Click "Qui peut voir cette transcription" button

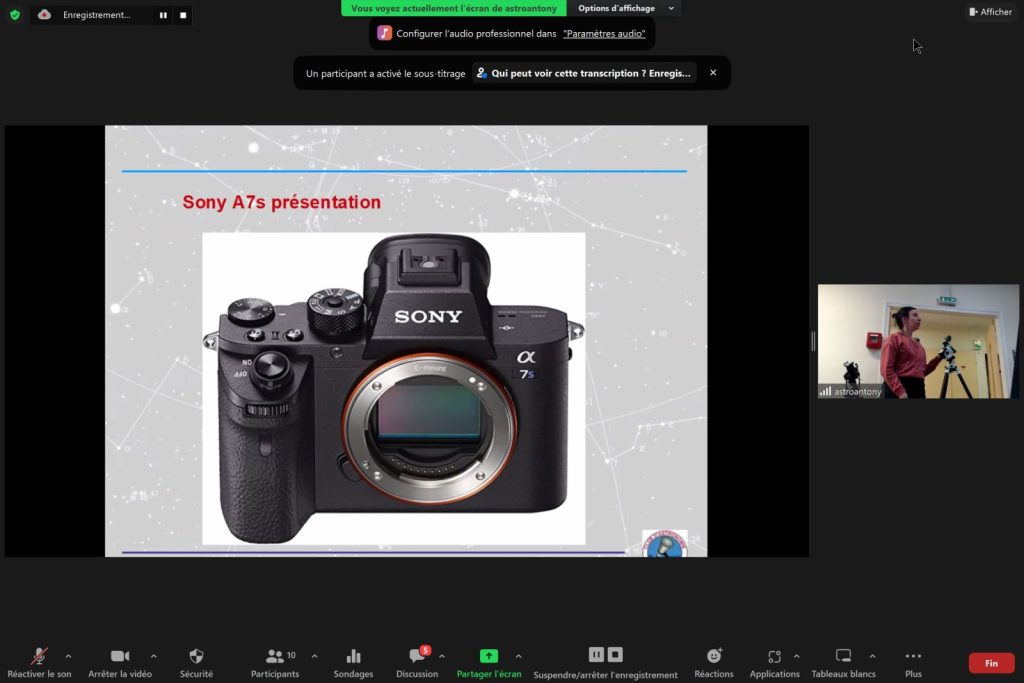(x=584, y=73)
